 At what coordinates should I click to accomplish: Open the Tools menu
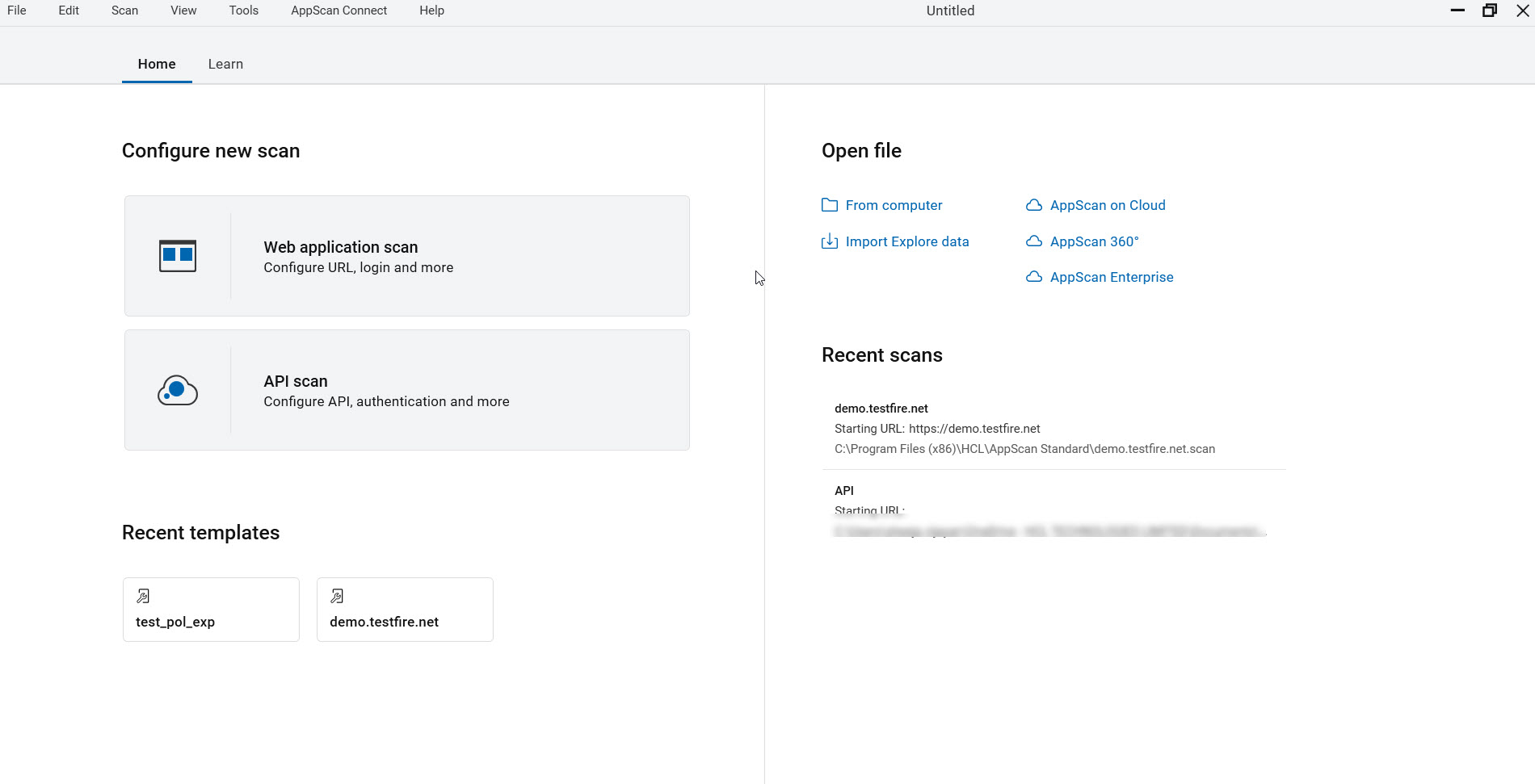(243, 10)
